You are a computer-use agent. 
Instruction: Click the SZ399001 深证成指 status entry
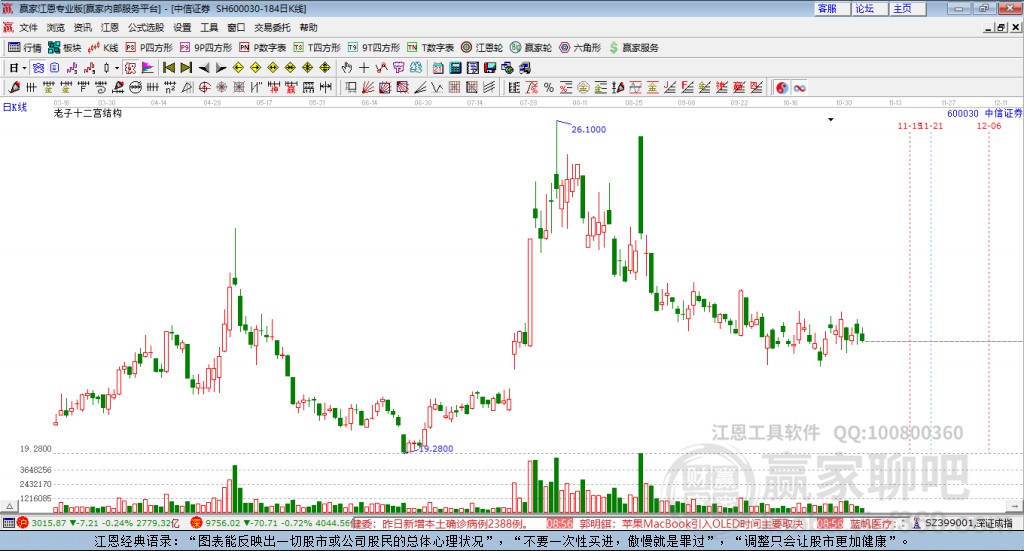964,523
